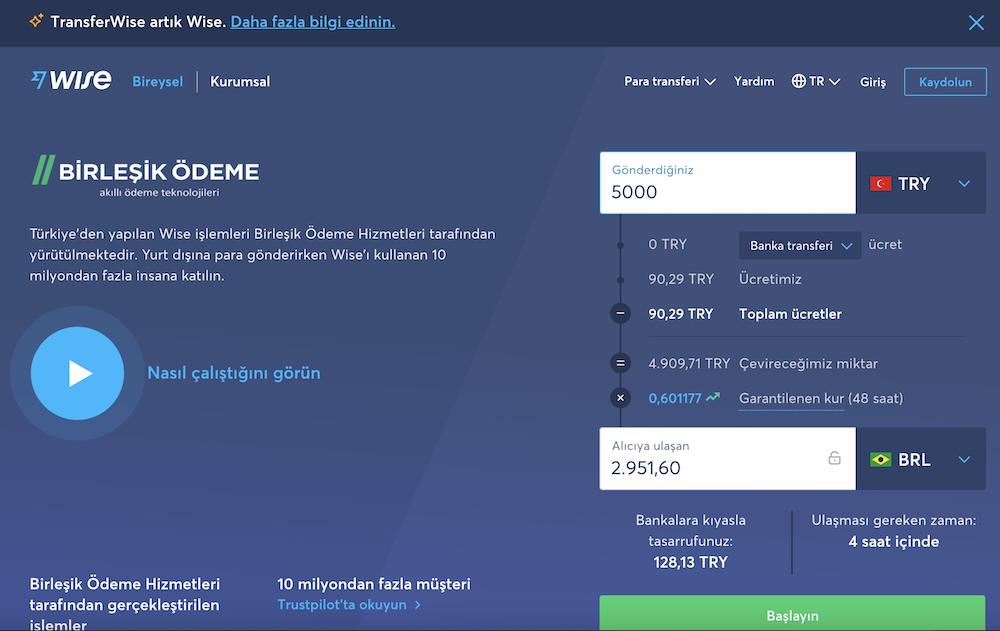The image size is (1000, 631).
Task: Click the lock icon in recipient field
Action: coord(834,457)
